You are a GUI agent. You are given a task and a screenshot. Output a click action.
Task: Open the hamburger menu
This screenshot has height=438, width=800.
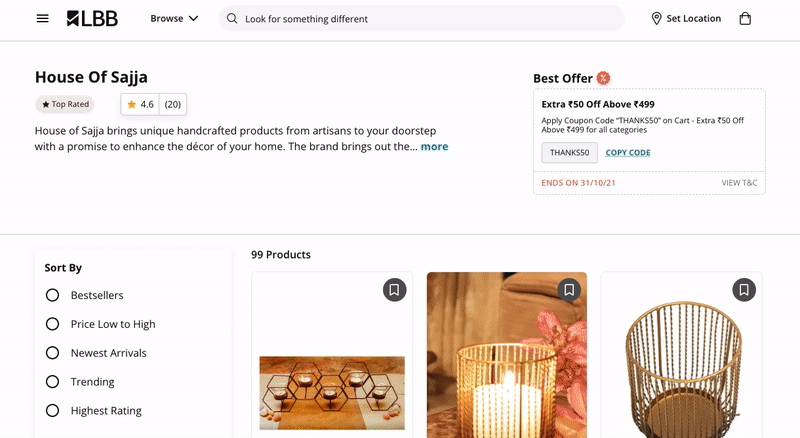(x=42, y=18)
